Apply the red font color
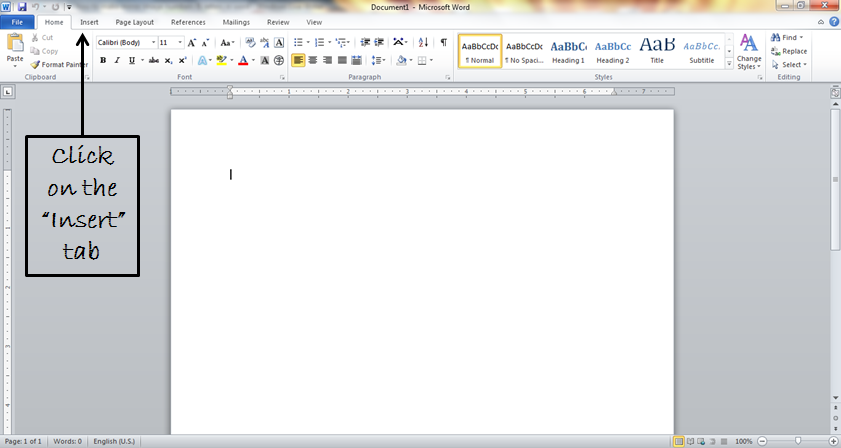Image resolution: width=841 pixels, height=448 pixels. point(243,61)
